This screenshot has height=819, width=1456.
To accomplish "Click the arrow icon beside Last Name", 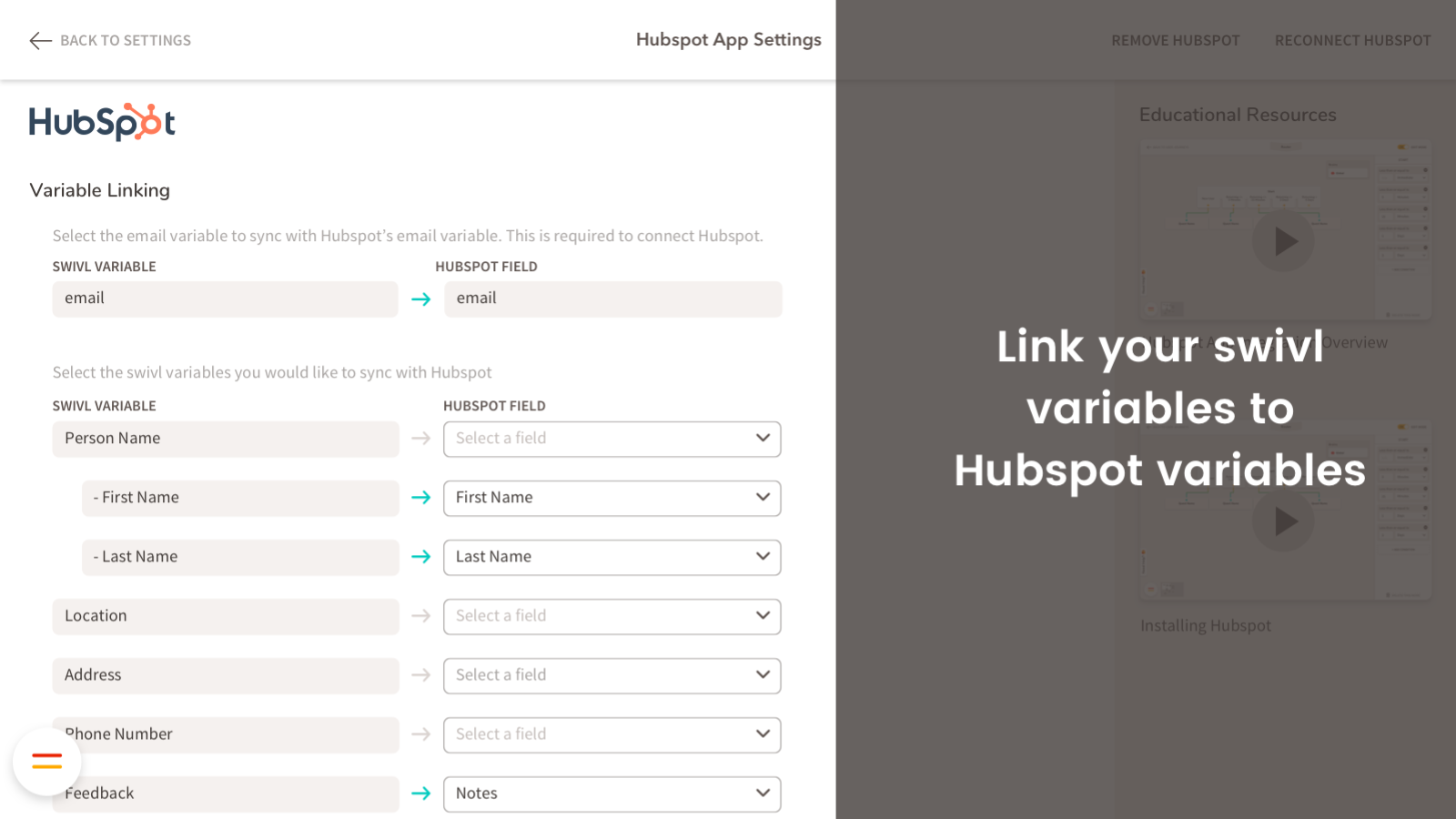I will tap(420, 557).
